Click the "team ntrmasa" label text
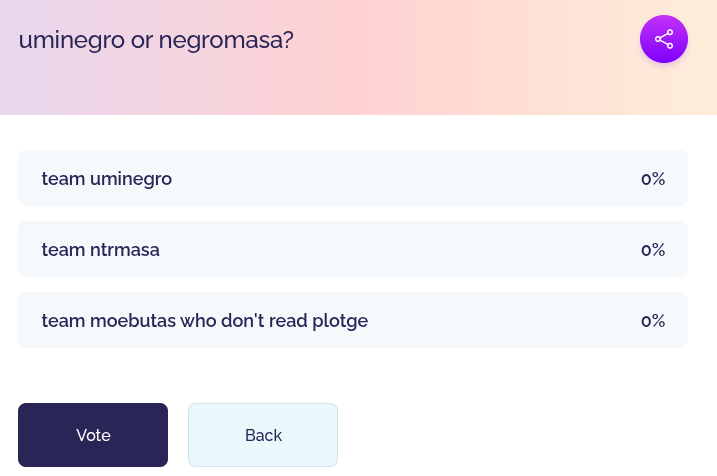 point(101,250)
